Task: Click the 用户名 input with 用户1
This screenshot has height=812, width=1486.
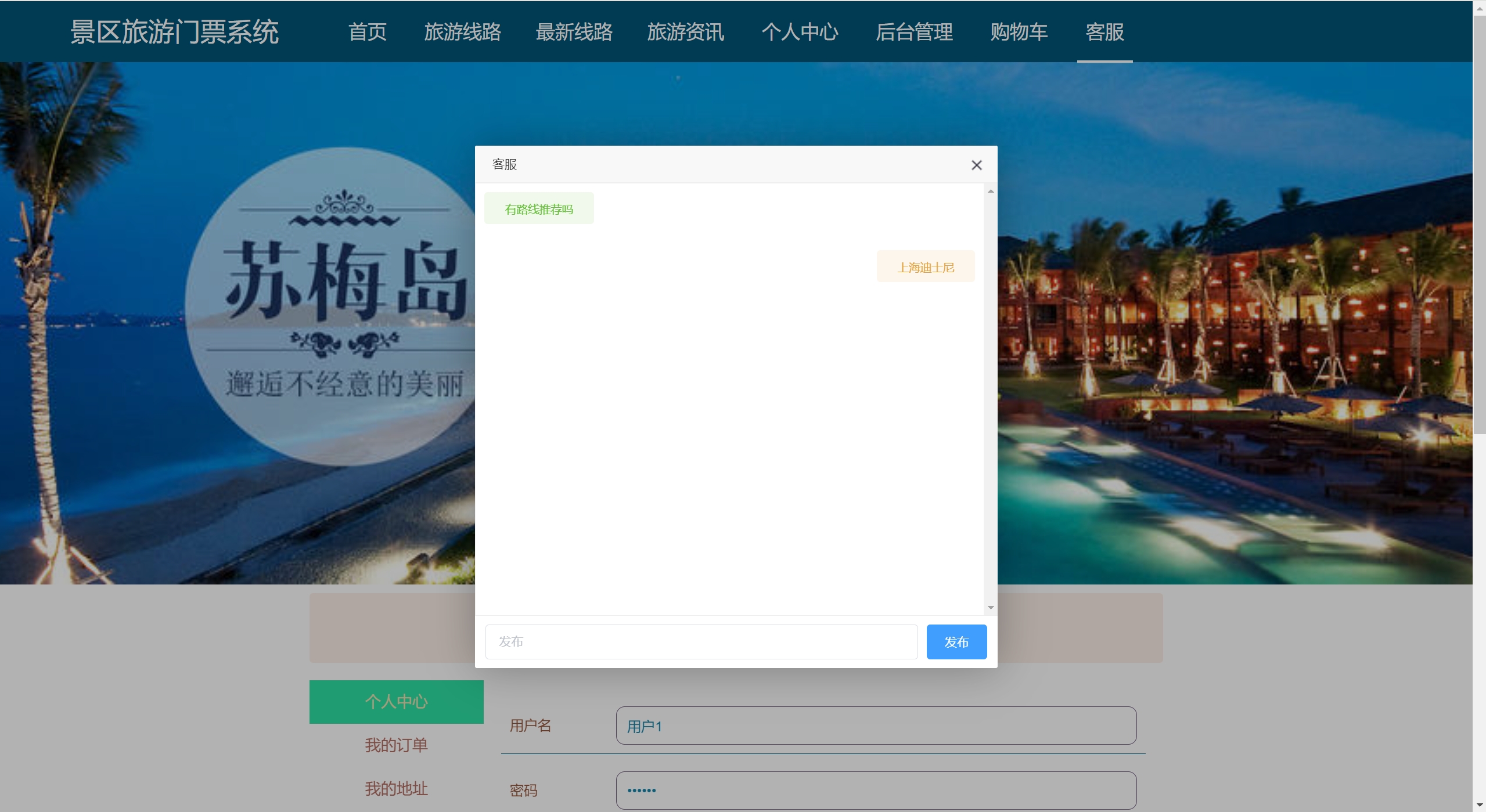Action: pyautogui.click(x=876, y=726)
